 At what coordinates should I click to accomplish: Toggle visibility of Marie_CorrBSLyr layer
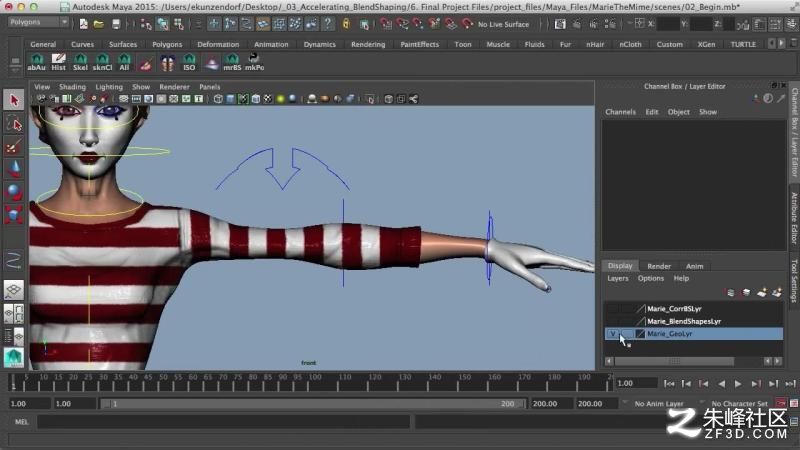(x=613, y=309)
